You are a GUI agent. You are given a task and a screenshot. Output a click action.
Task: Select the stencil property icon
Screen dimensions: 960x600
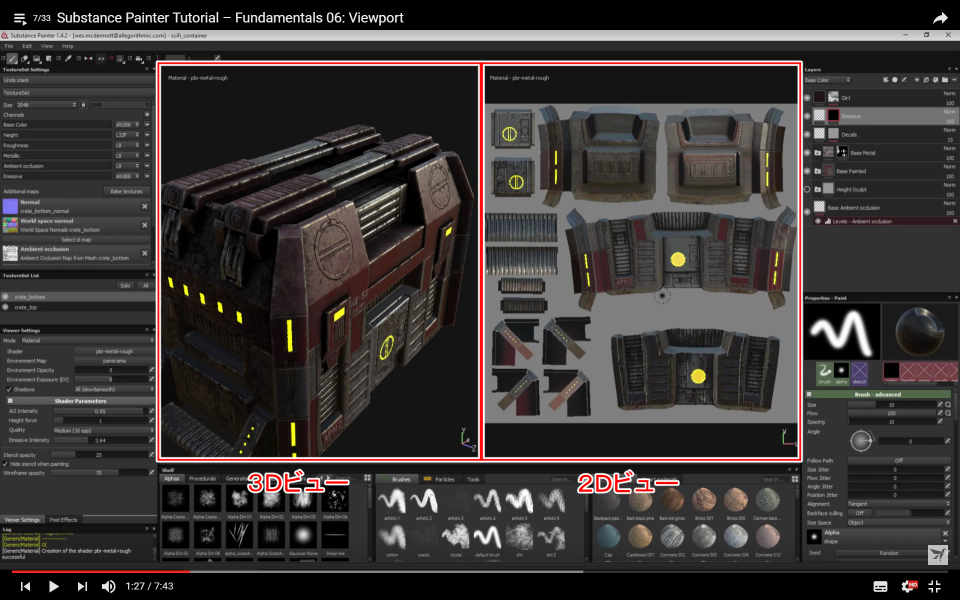click(x=860, y=372)
